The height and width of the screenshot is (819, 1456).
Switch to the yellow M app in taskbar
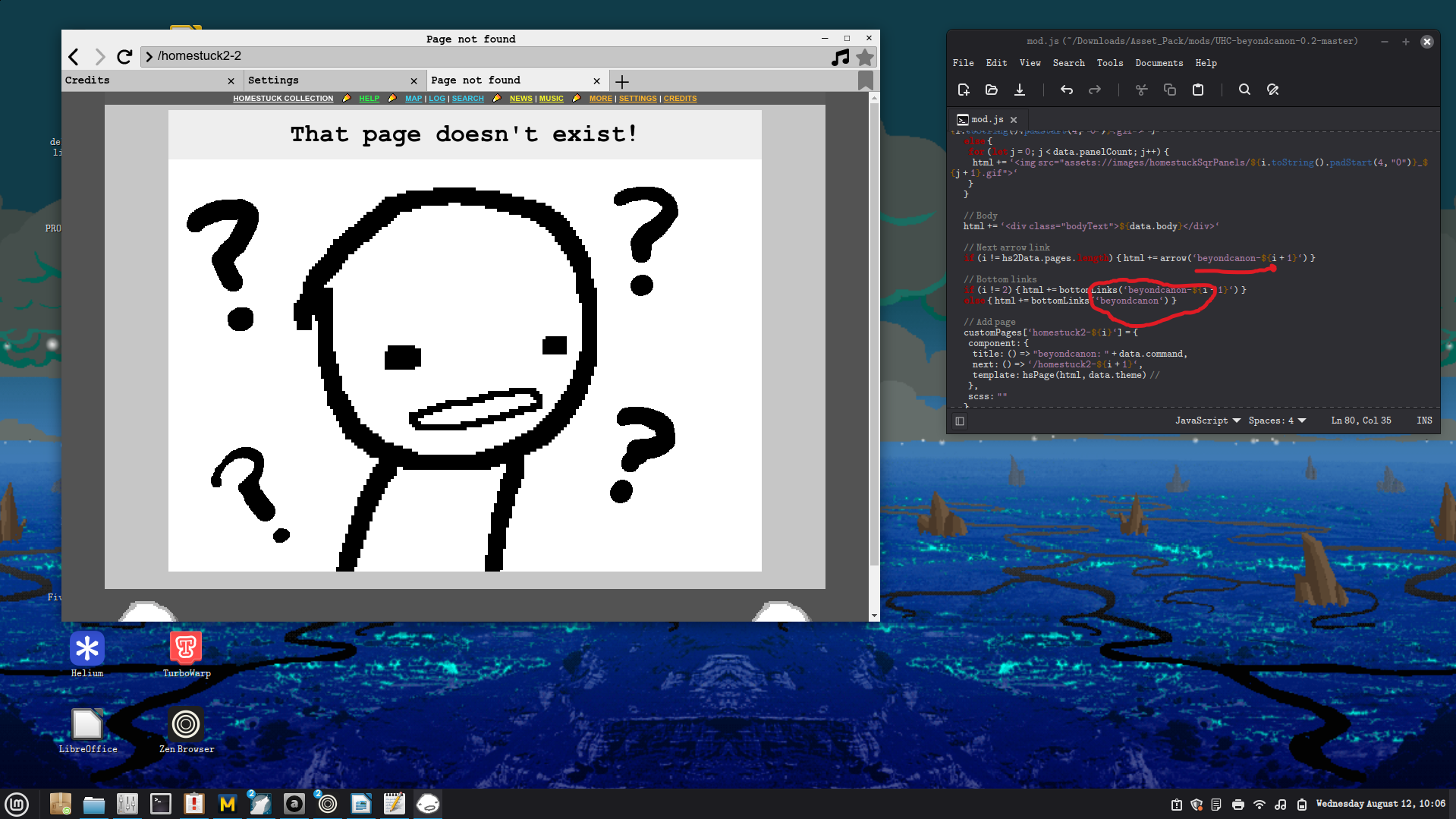point(228,804)
